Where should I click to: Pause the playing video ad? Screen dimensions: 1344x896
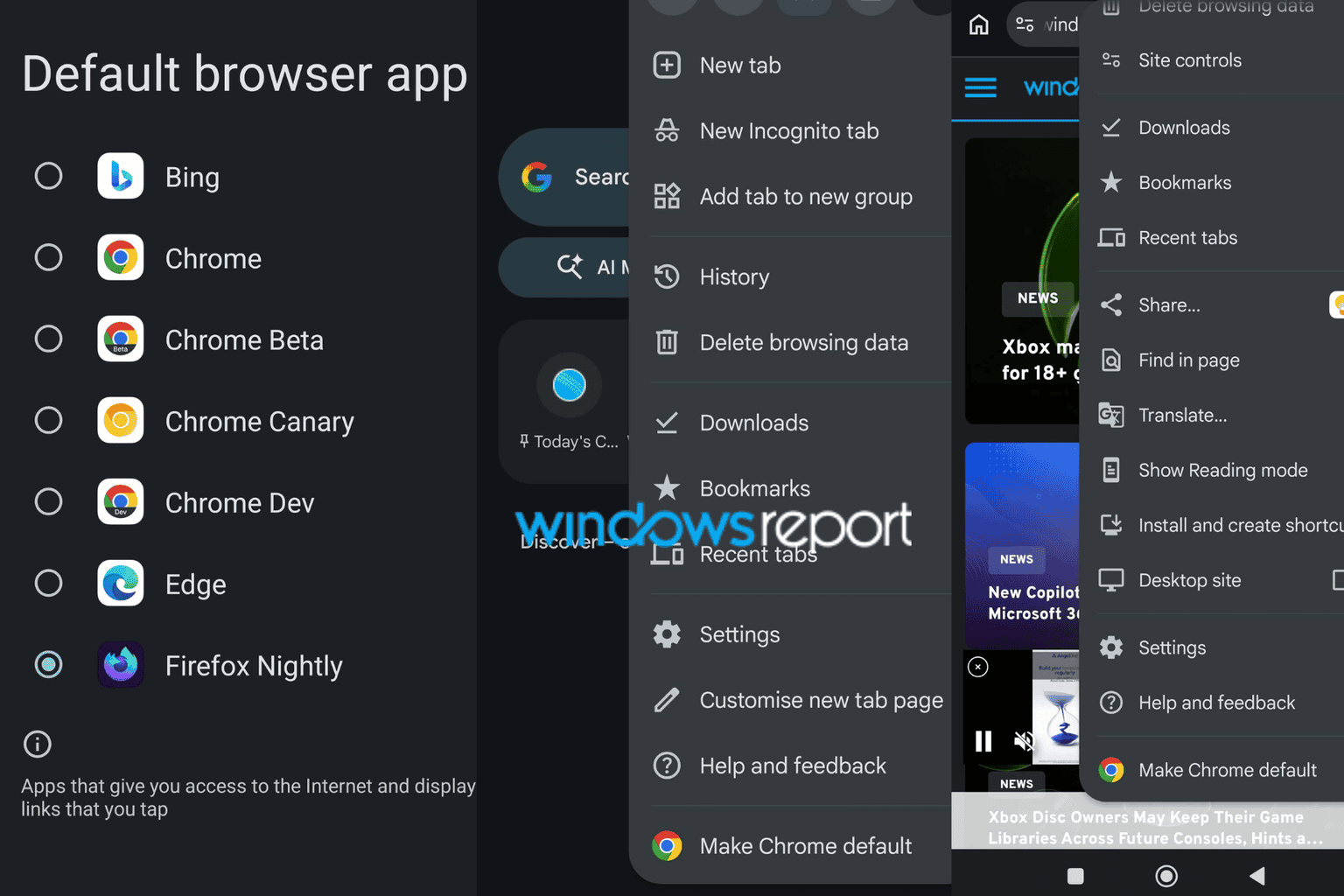coord(983,742)
